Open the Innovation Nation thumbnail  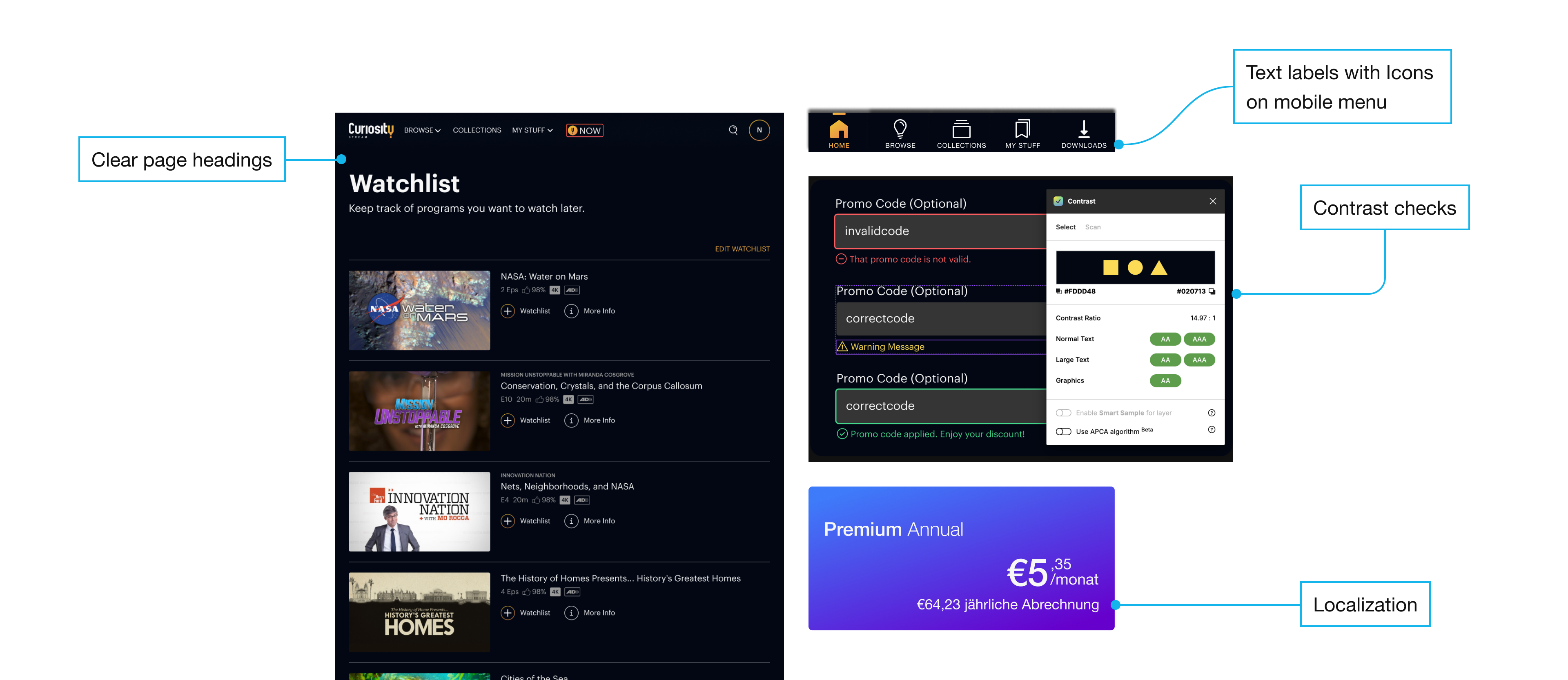tap(419, 511)
